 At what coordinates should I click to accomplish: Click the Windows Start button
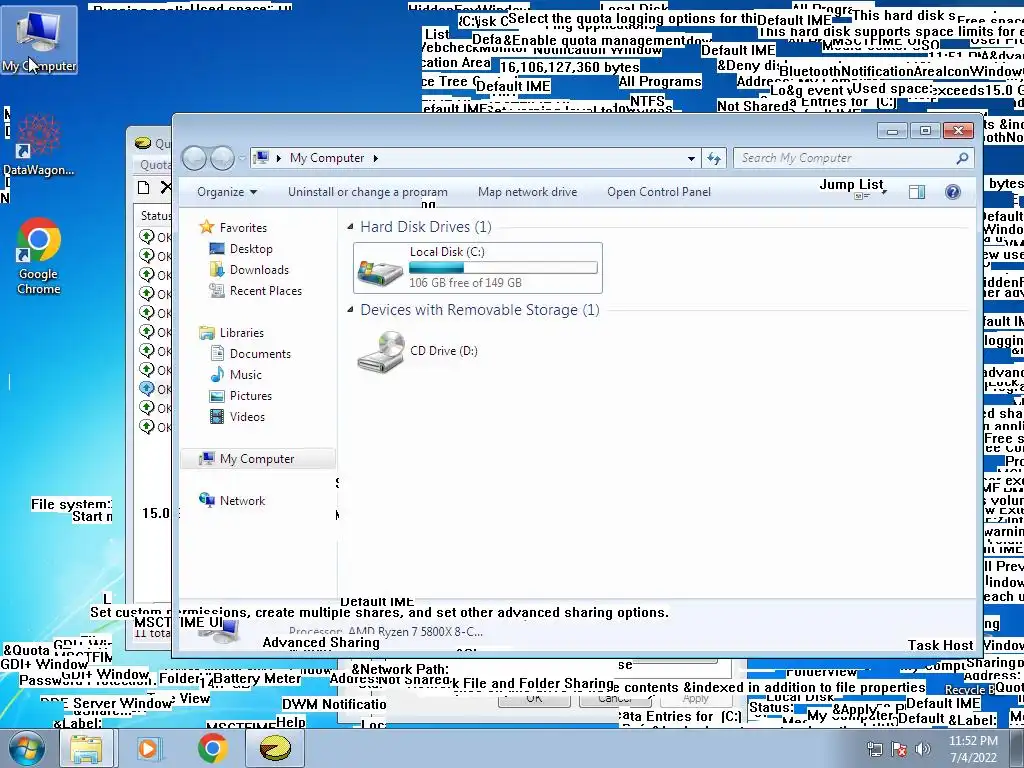click(x=26, y=748)
